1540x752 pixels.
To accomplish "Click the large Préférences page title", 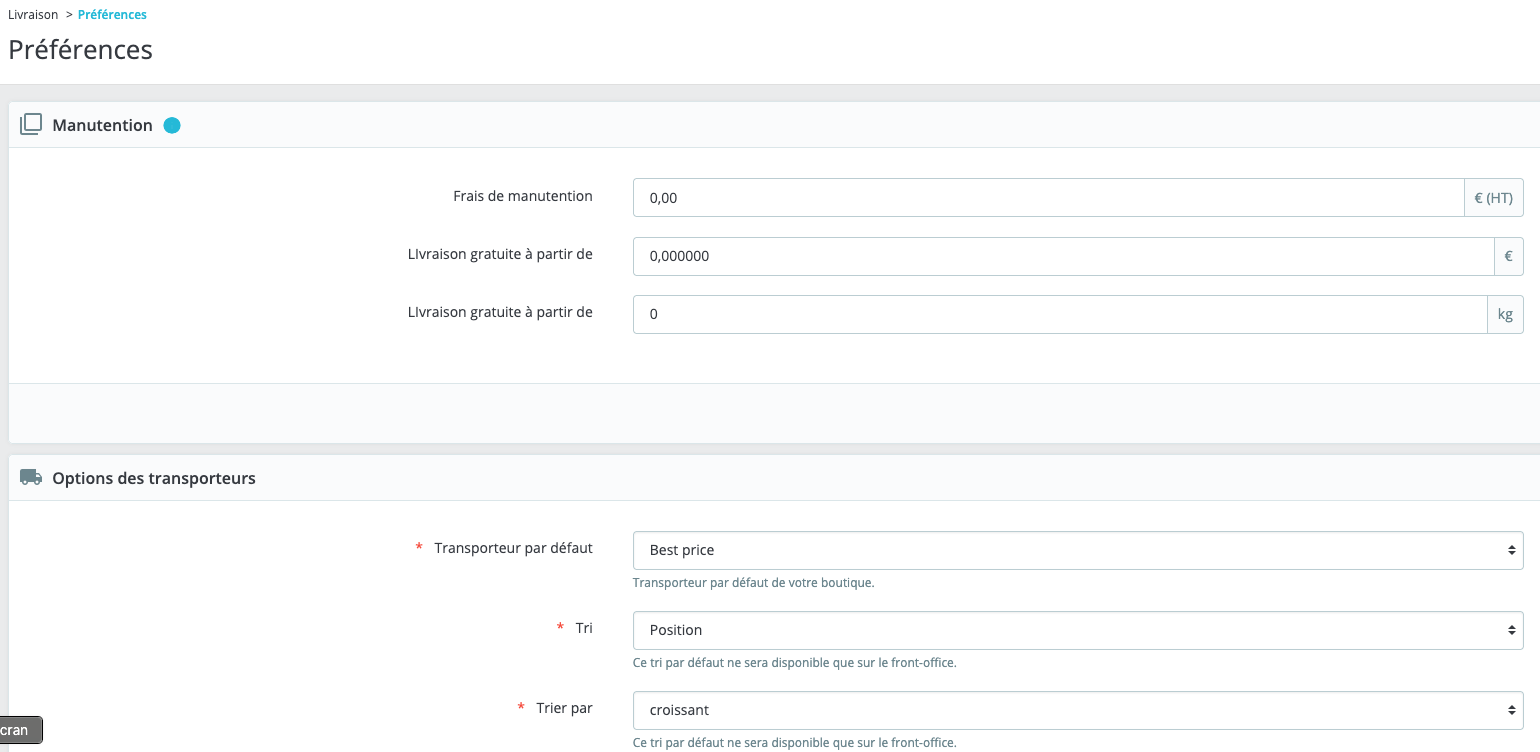I will click(x=81, y=49).
